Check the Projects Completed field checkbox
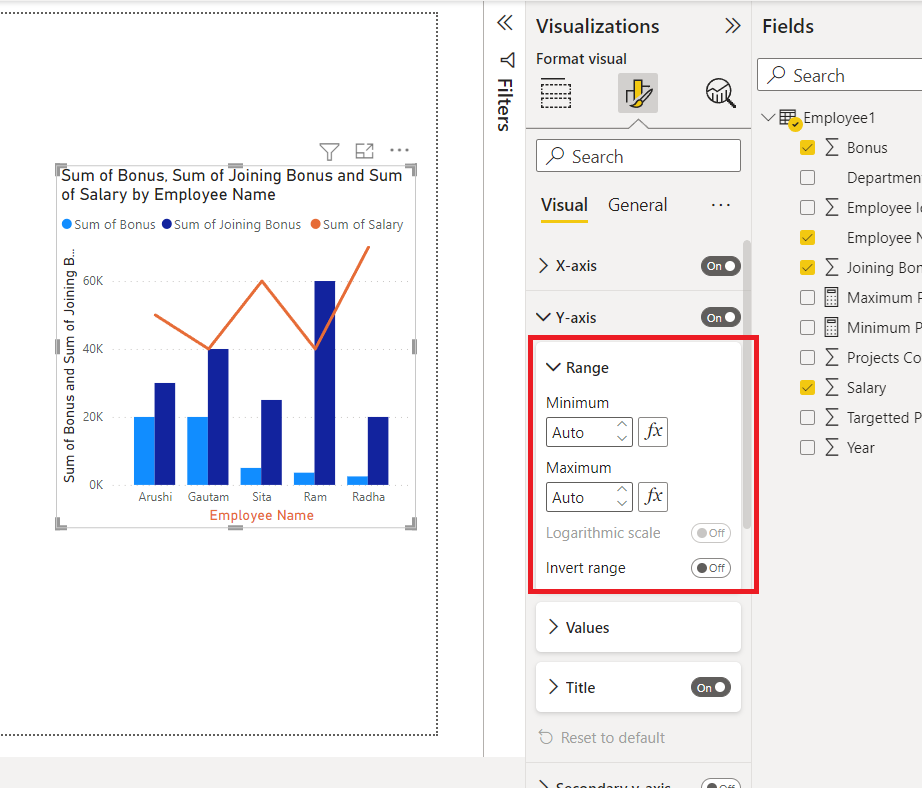922x788 pixels. tap(807, 358)
